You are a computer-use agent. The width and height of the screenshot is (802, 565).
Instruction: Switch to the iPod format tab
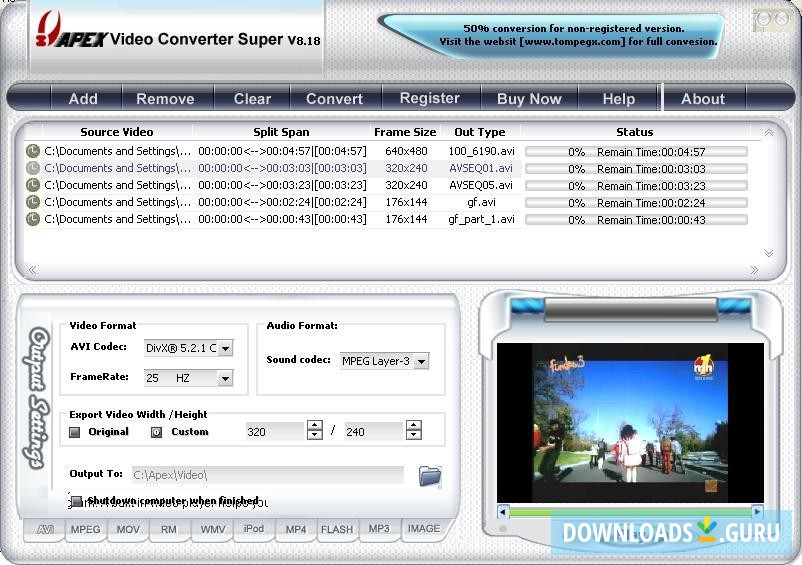[254, 529]
